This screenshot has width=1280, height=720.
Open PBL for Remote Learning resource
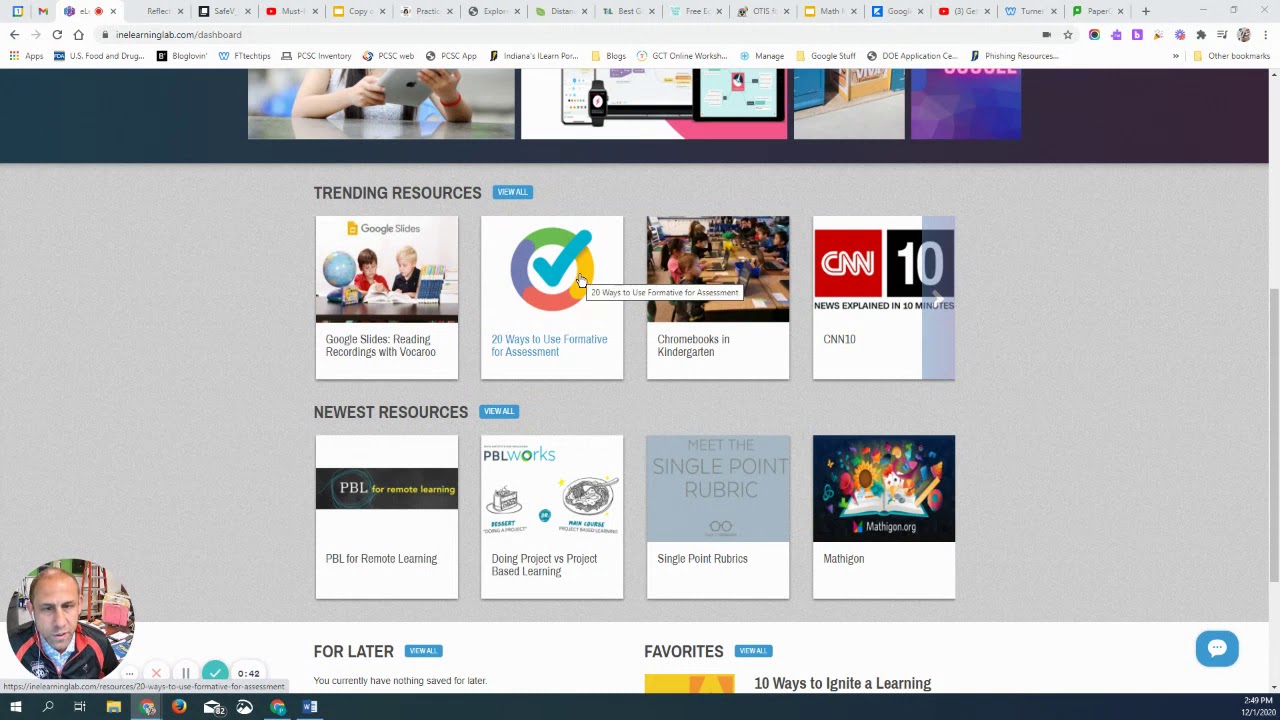387,517
